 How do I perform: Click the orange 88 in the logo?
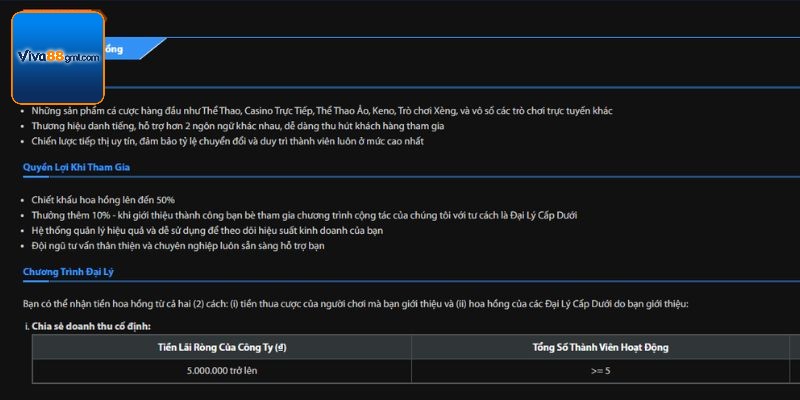[x=55, y=57]
